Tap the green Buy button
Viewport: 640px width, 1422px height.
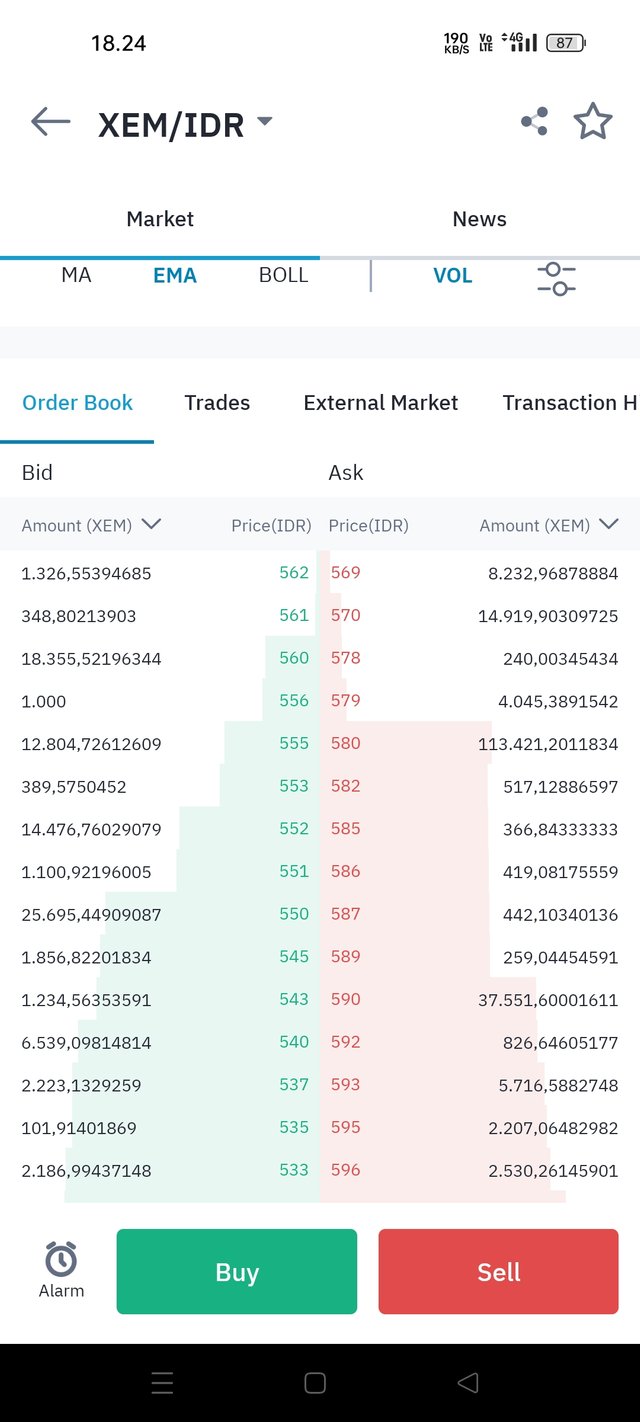[x=237, y=1272]
